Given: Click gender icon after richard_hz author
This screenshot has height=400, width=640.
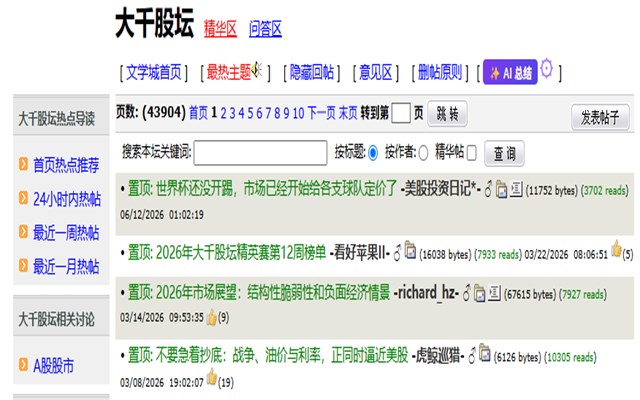Looking at the screenshot, I should point(466,293).
